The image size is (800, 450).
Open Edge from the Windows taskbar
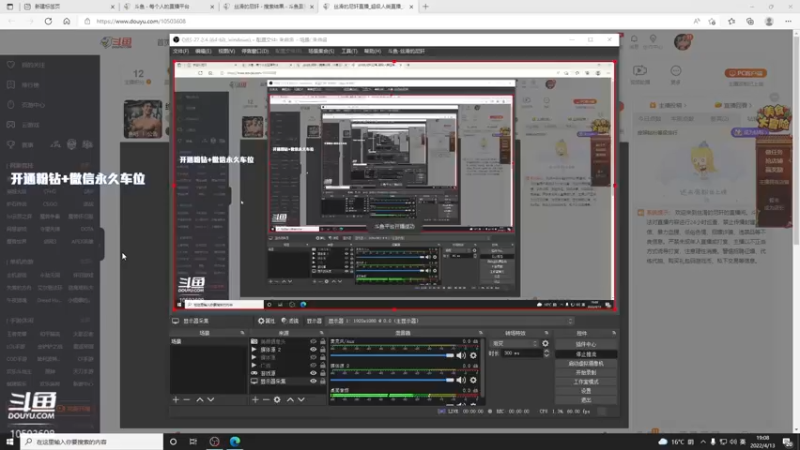(235, 441)
